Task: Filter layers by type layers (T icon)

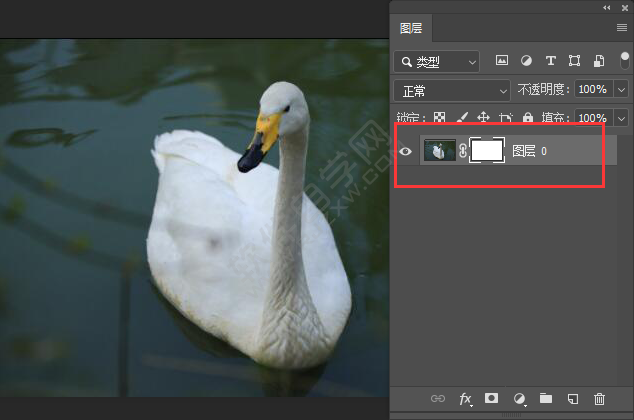Action: click(x=550, y=61)
